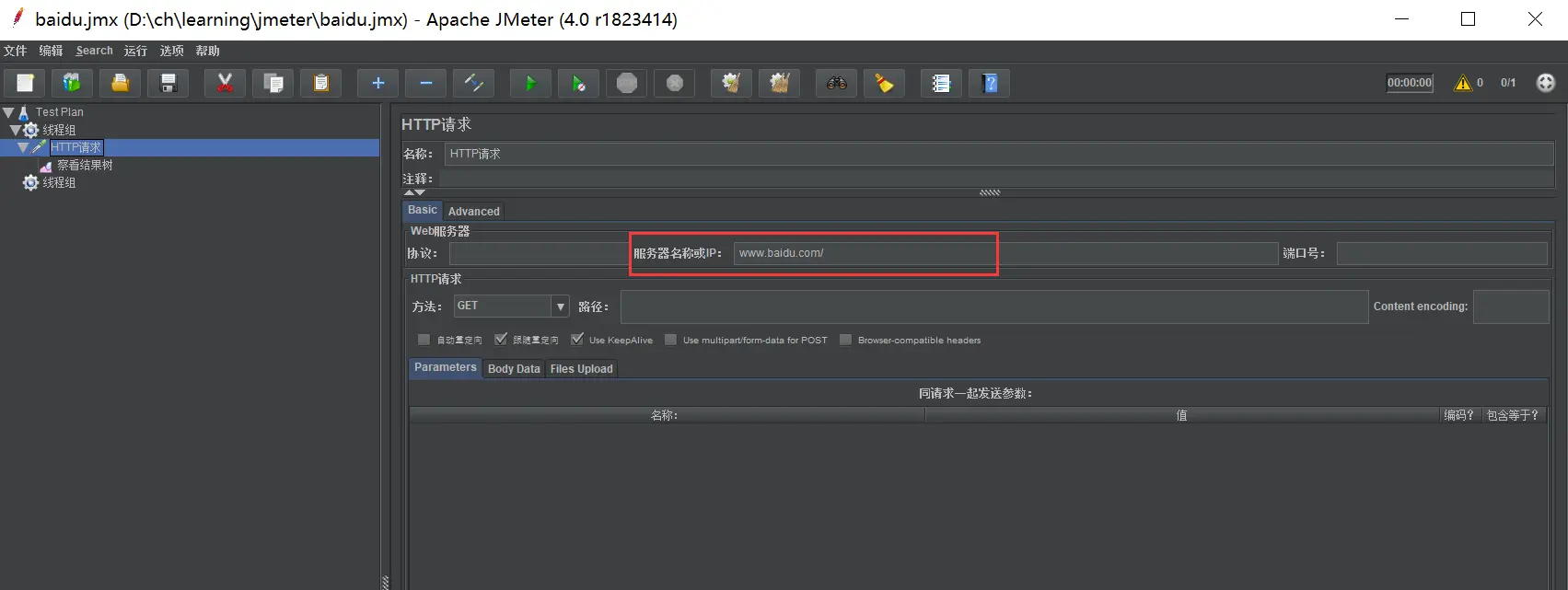Save the test plan with floppy icon
The image size is (1568, 590).
pyautogui.click(x=168, y=83)
